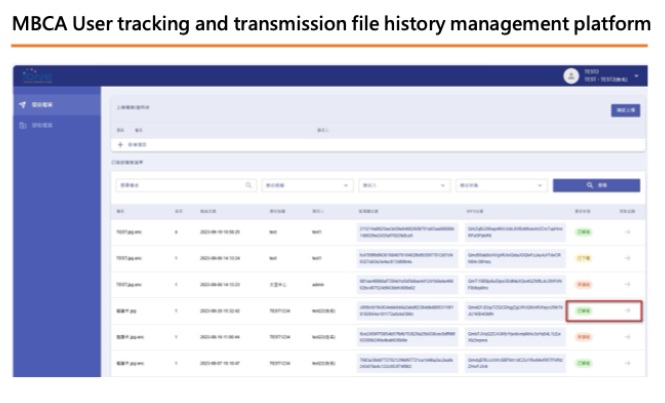
Task: Open arrow for TEST.jpg.enc row with yellow status
Action: pos(627,258)
